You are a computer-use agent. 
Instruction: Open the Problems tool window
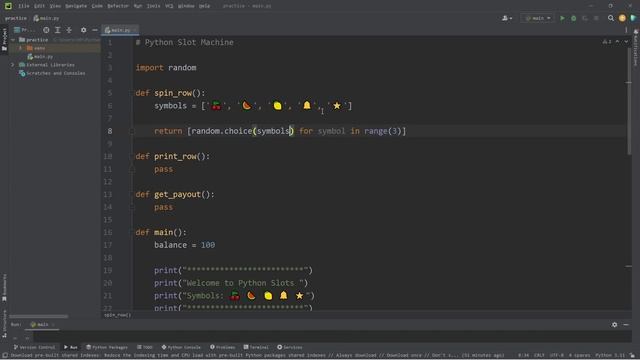223,347
